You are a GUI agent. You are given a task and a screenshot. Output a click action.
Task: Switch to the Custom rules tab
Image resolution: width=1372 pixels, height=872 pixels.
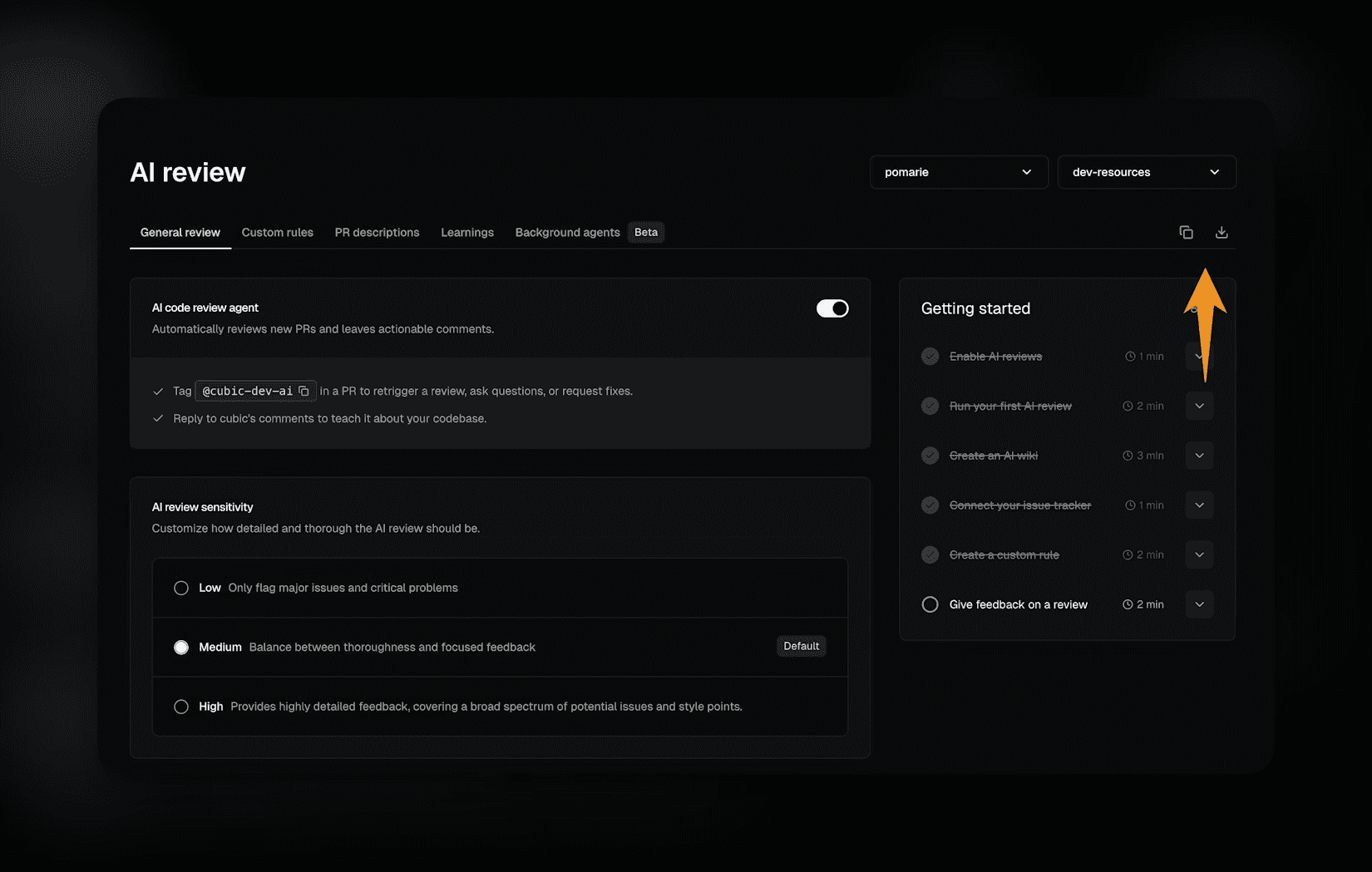point(277,233)
